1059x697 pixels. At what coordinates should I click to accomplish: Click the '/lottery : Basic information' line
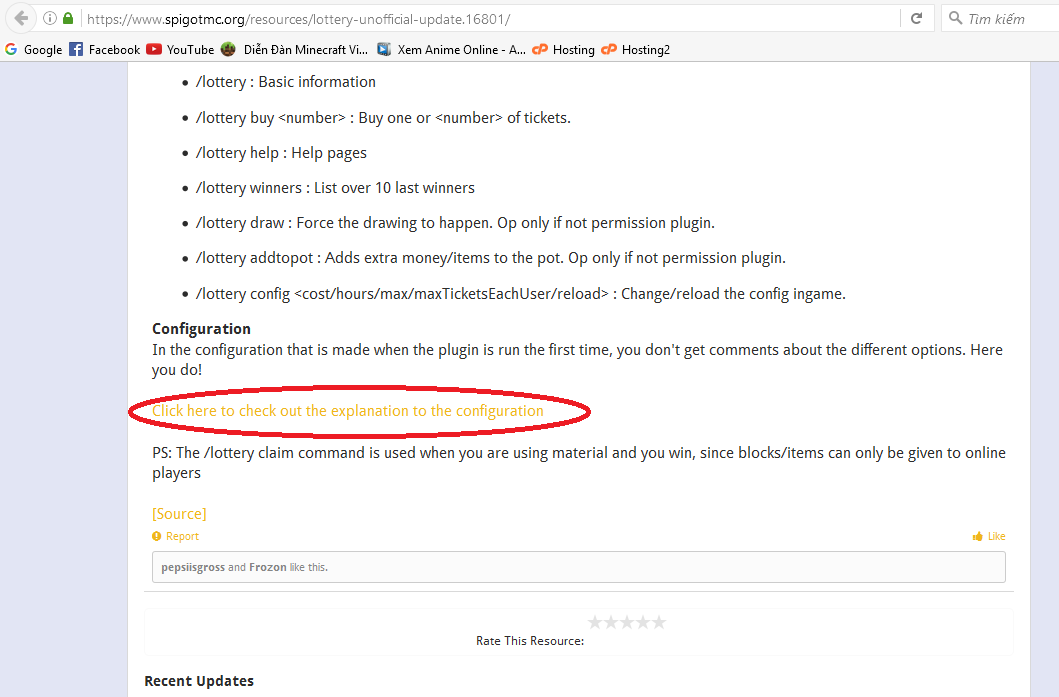click(x=286, y=82)
